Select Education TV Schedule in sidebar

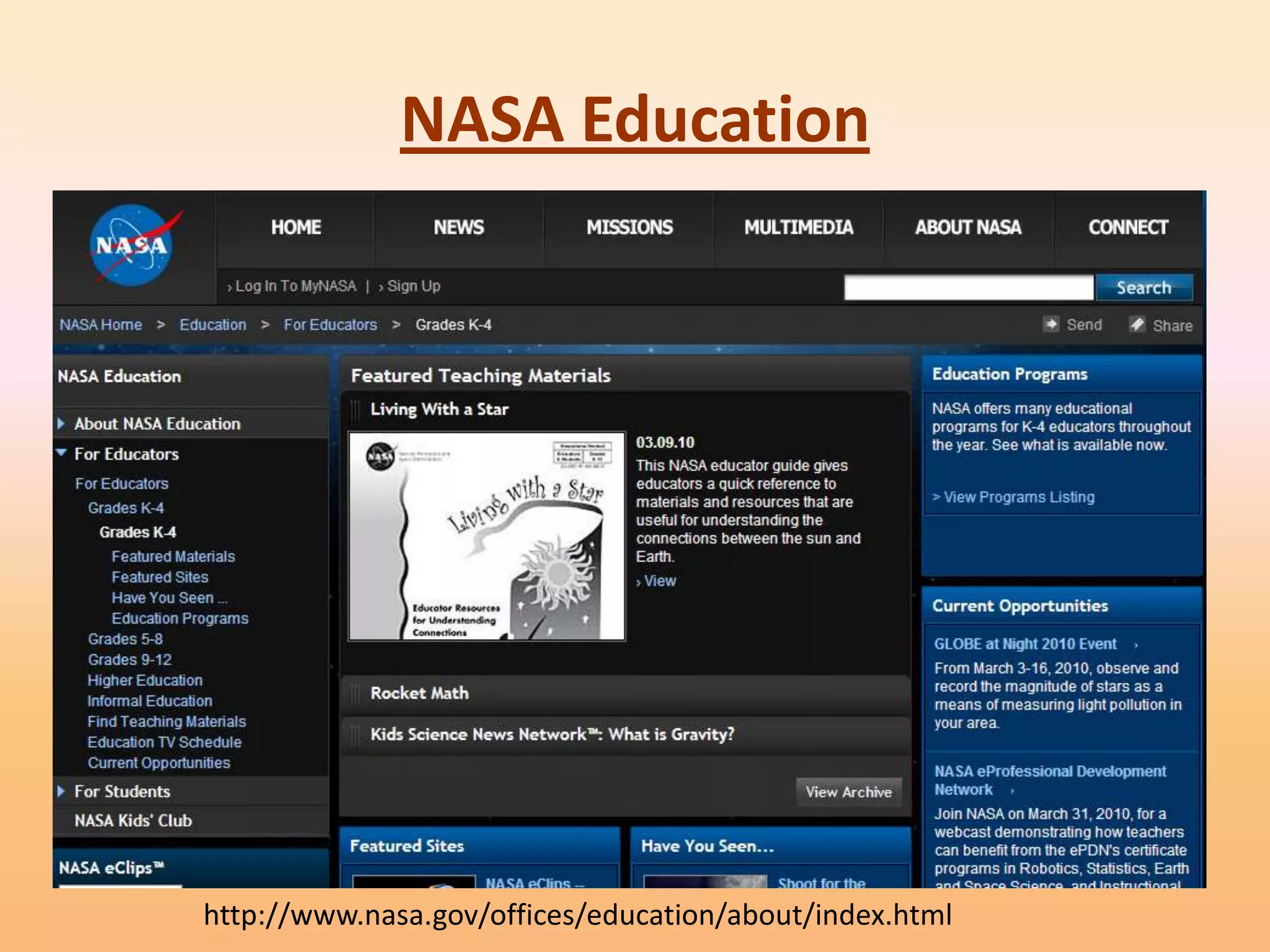164,743
